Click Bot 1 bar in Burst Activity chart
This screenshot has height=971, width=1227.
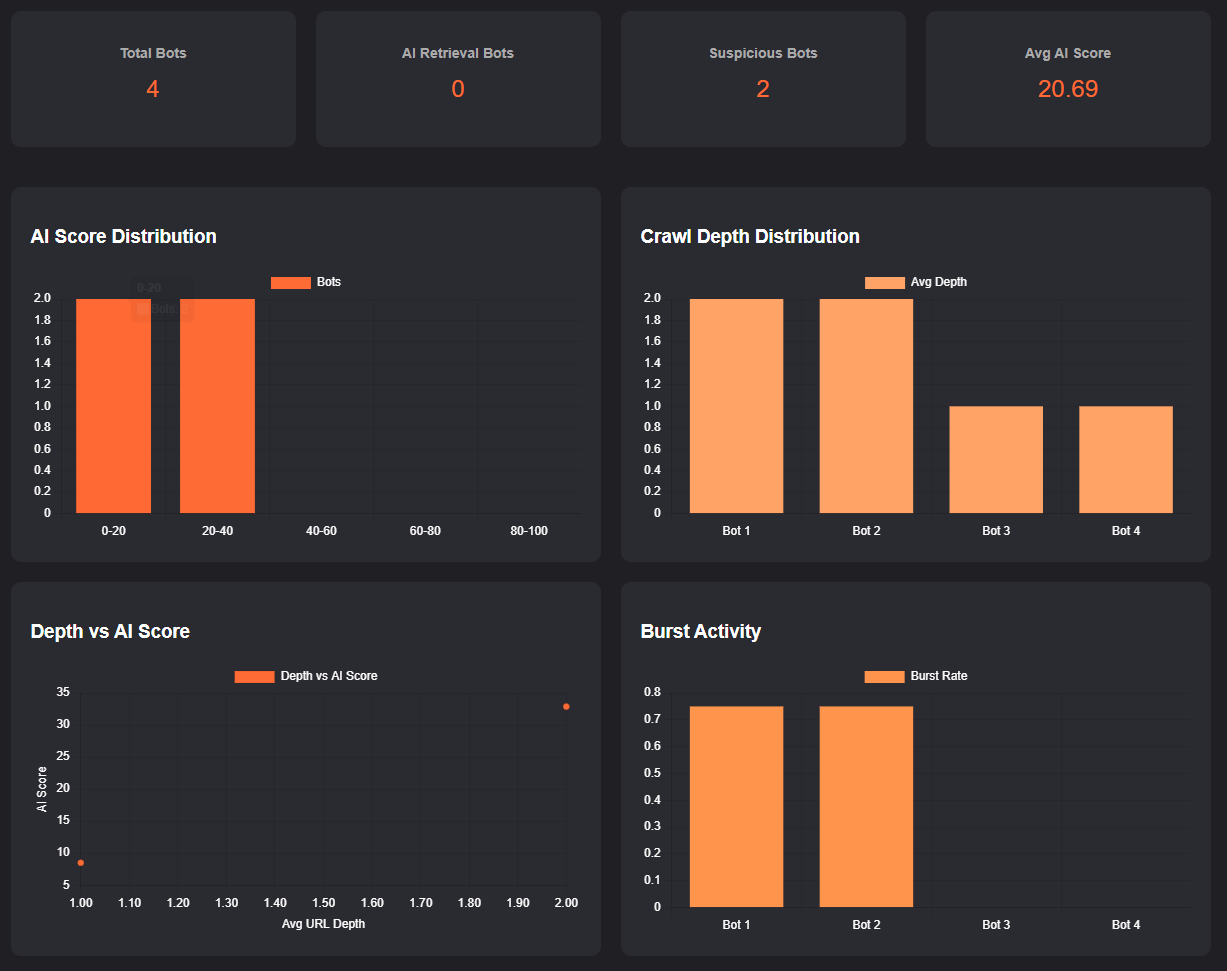coord(736,806)
